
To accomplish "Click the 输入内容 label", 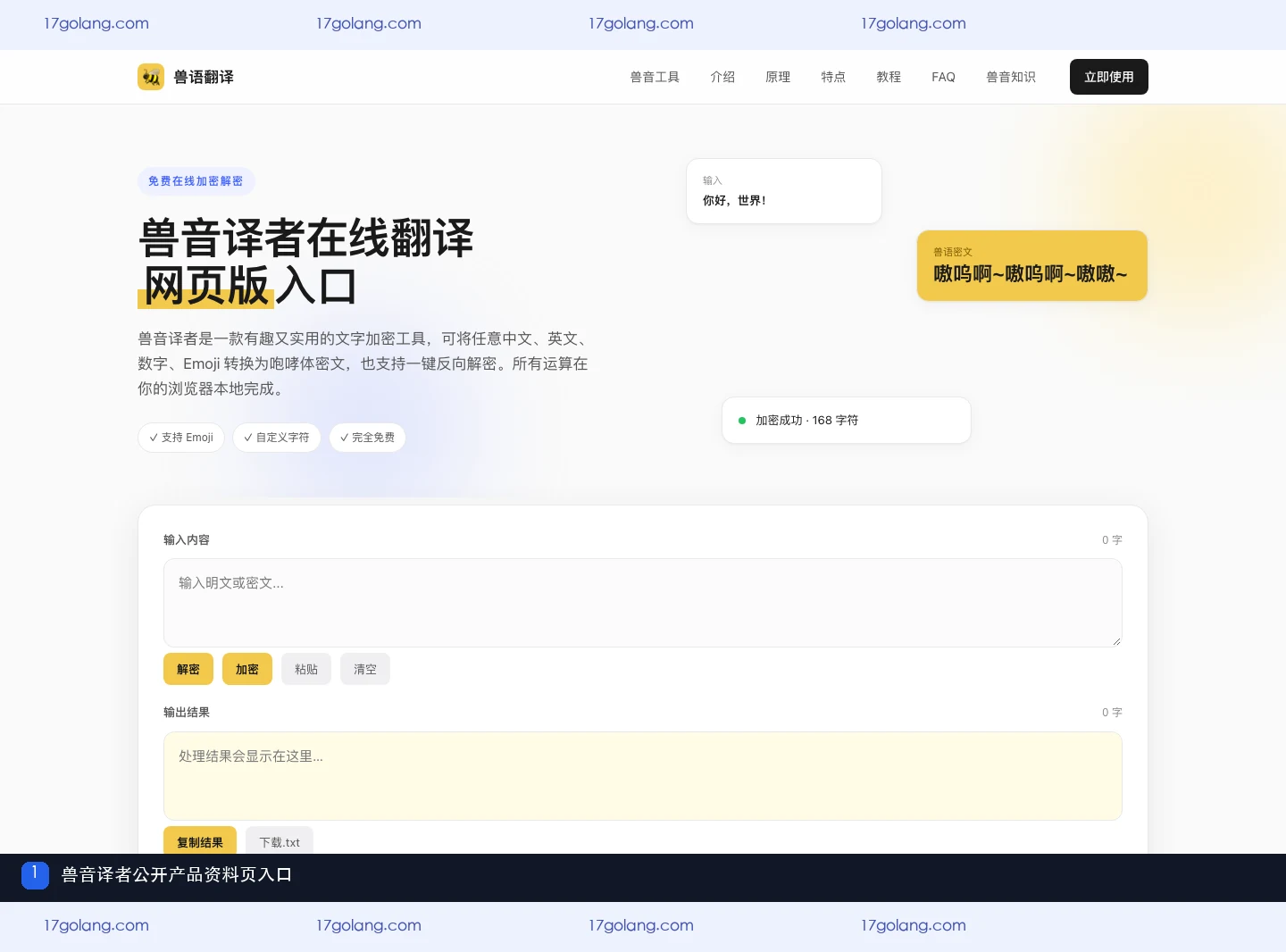I will coord(187,539).
